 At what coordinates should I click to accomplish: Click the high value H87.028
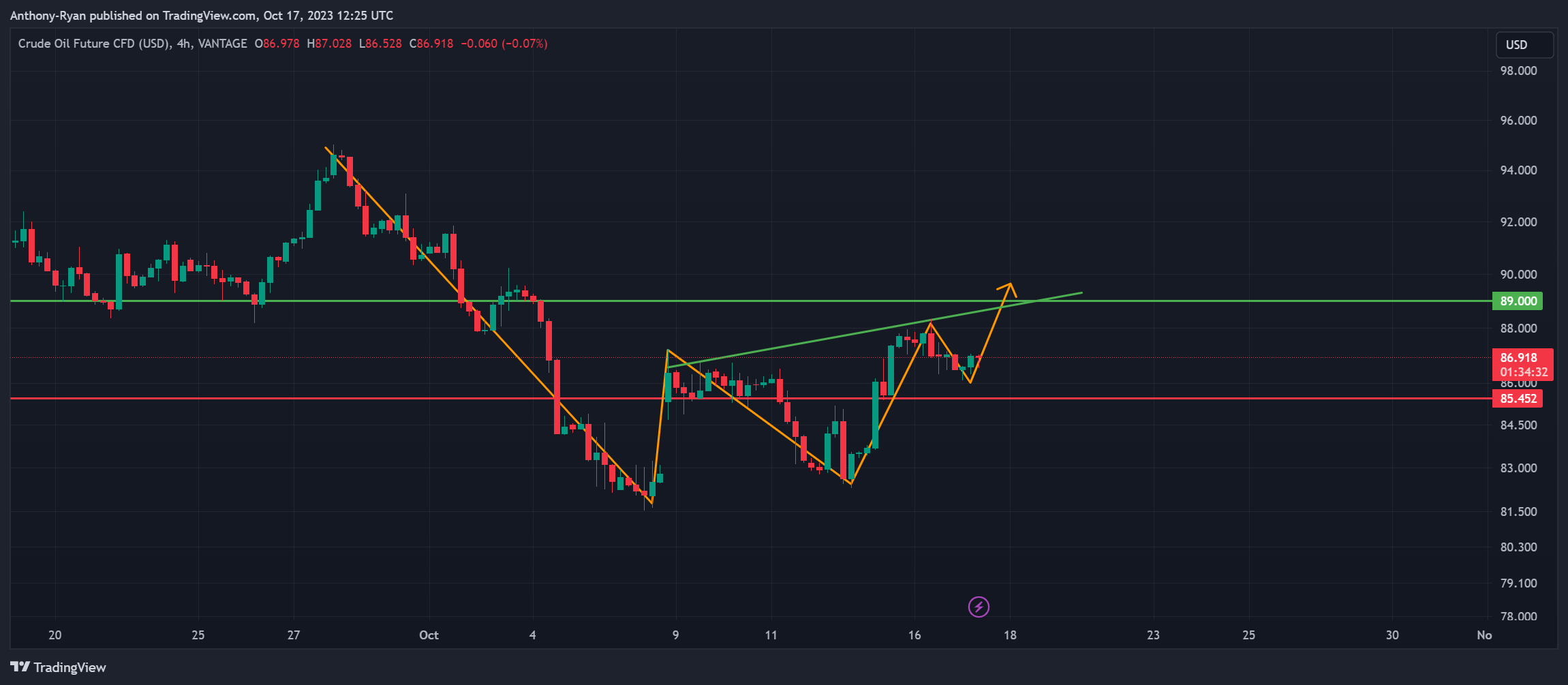point(329,44)
